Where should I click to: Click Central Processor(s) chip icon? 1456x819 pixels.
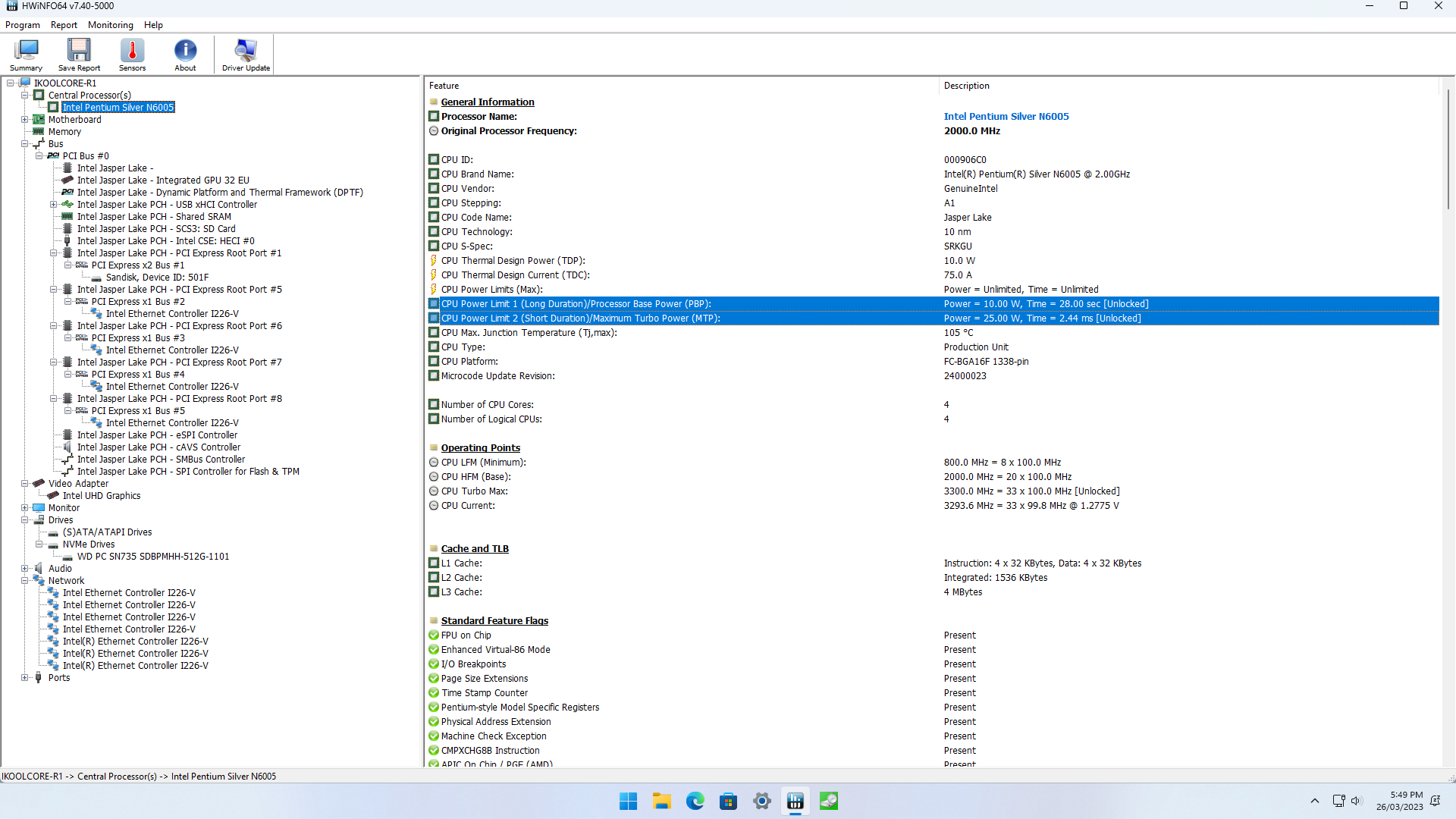point(39,96)
